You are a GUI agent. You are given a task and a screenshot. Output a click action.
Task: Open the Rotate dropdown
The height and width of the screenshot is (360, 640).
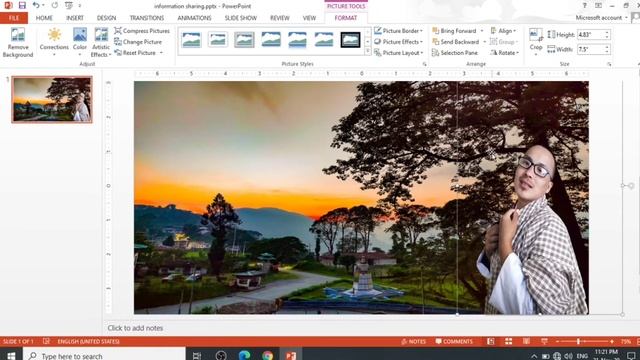tap(504, 53)
